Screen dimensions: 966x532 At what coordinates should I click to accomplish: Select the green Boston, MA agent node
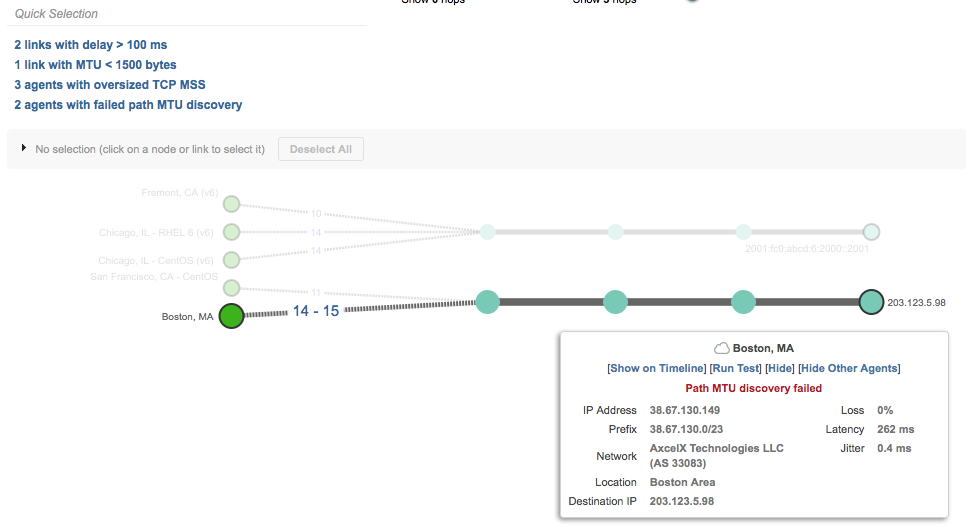click(x=231, y=316)
